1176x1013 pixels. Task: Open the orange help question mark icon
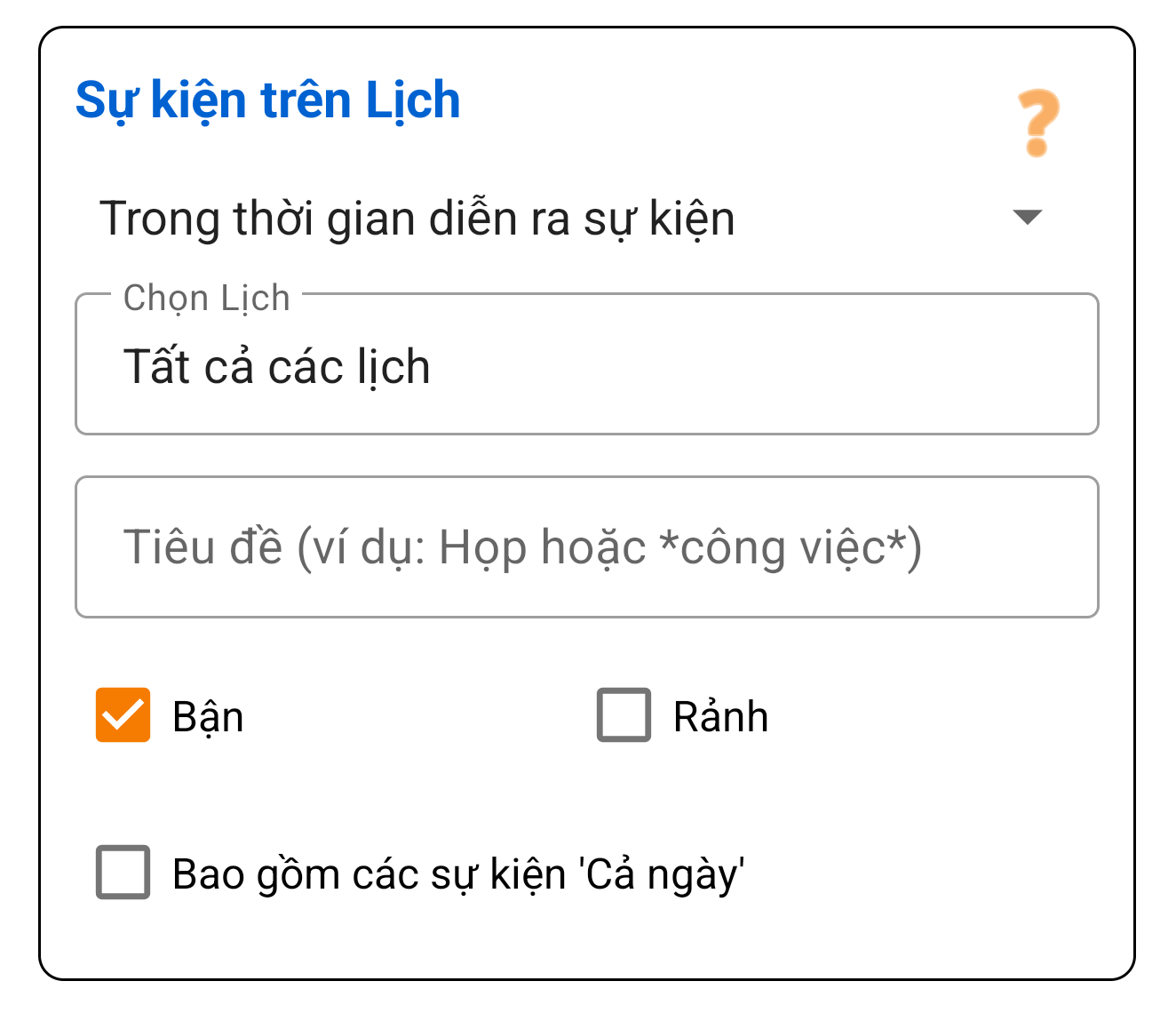click(1037, 122)
